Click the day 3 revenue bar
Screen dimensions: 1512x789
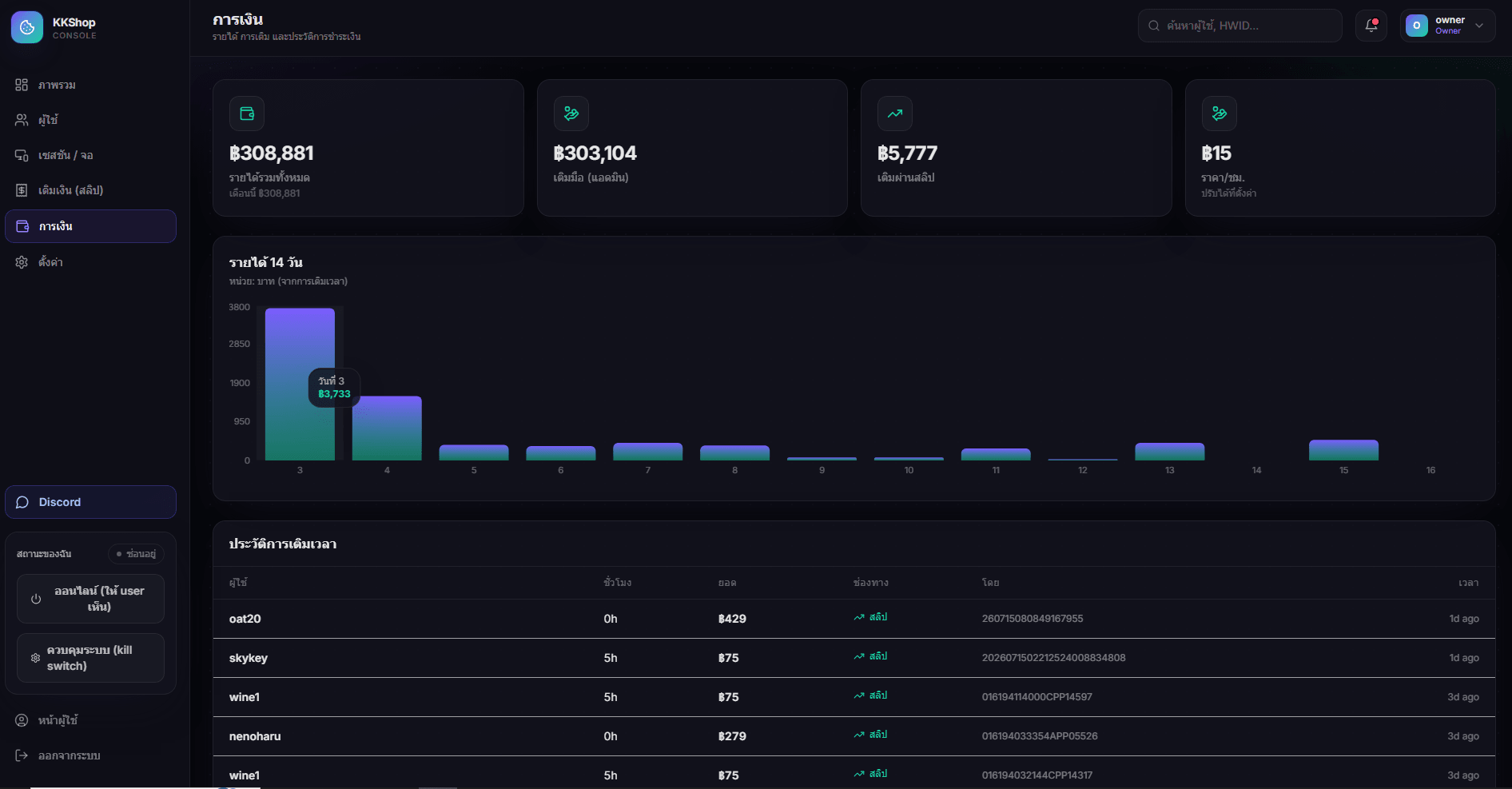tap(300, 384)
